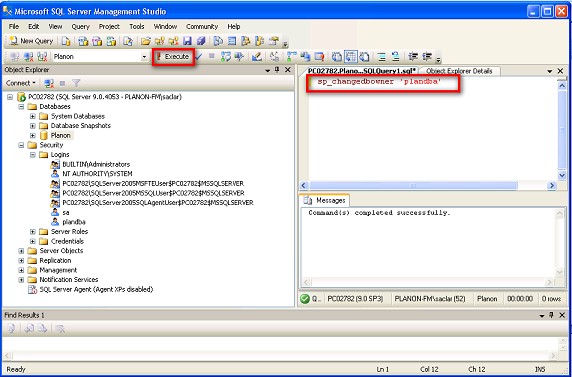Image resolution: width=572 pixels, height=377 pixels.
Task: Open the active files dropdown arrow
Action: [550, 71]
